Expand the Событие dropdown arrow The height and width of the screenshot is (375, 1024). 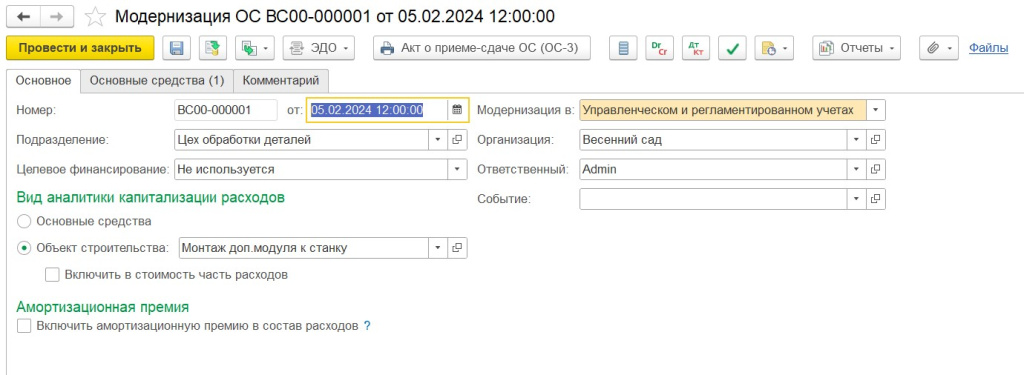(856, 199)
